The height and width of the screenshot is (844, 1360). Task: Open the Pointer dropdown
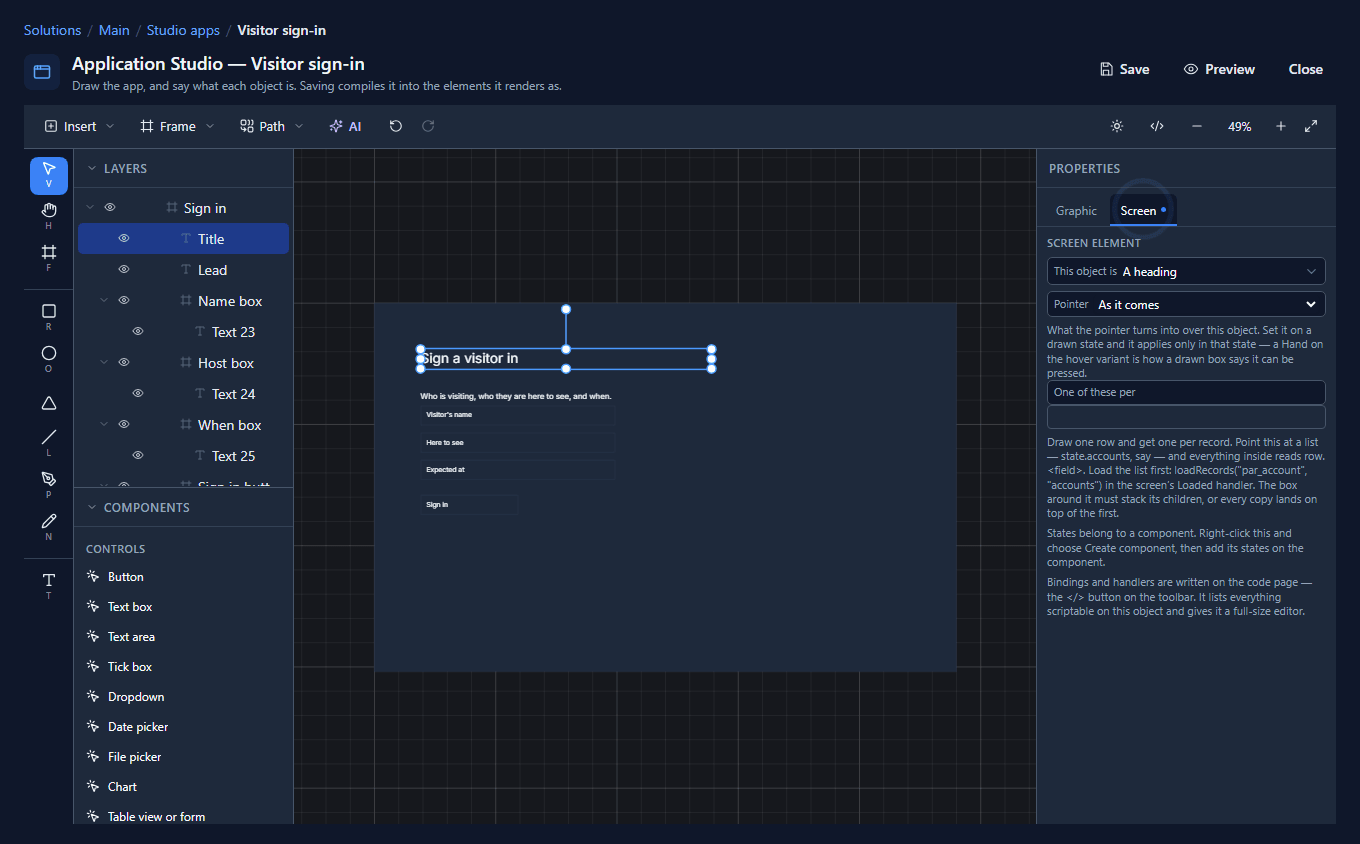click(x=1186, y=304)
